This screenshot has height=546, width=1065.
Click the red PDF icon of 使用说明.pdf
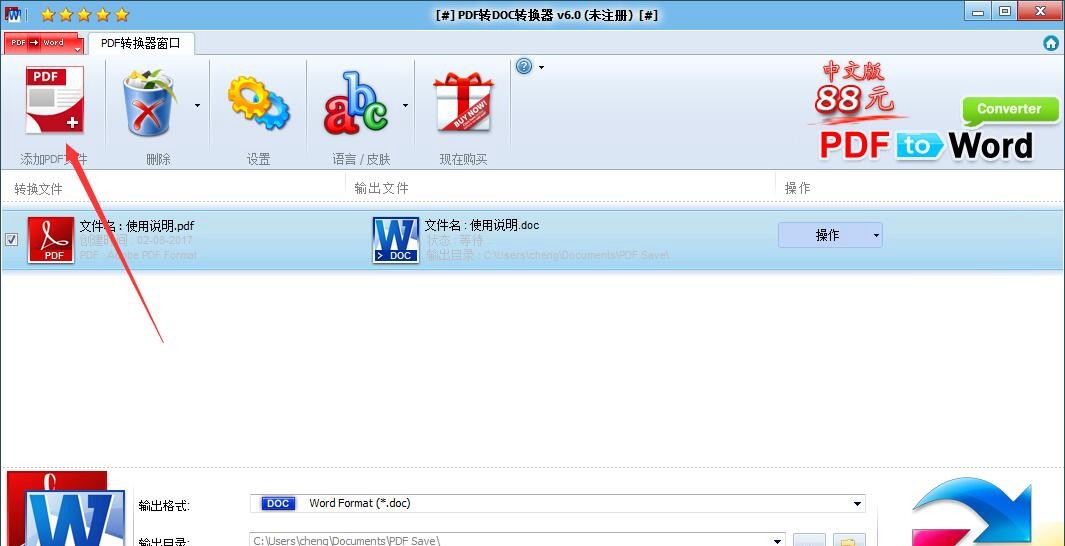(x=51, y=240)
